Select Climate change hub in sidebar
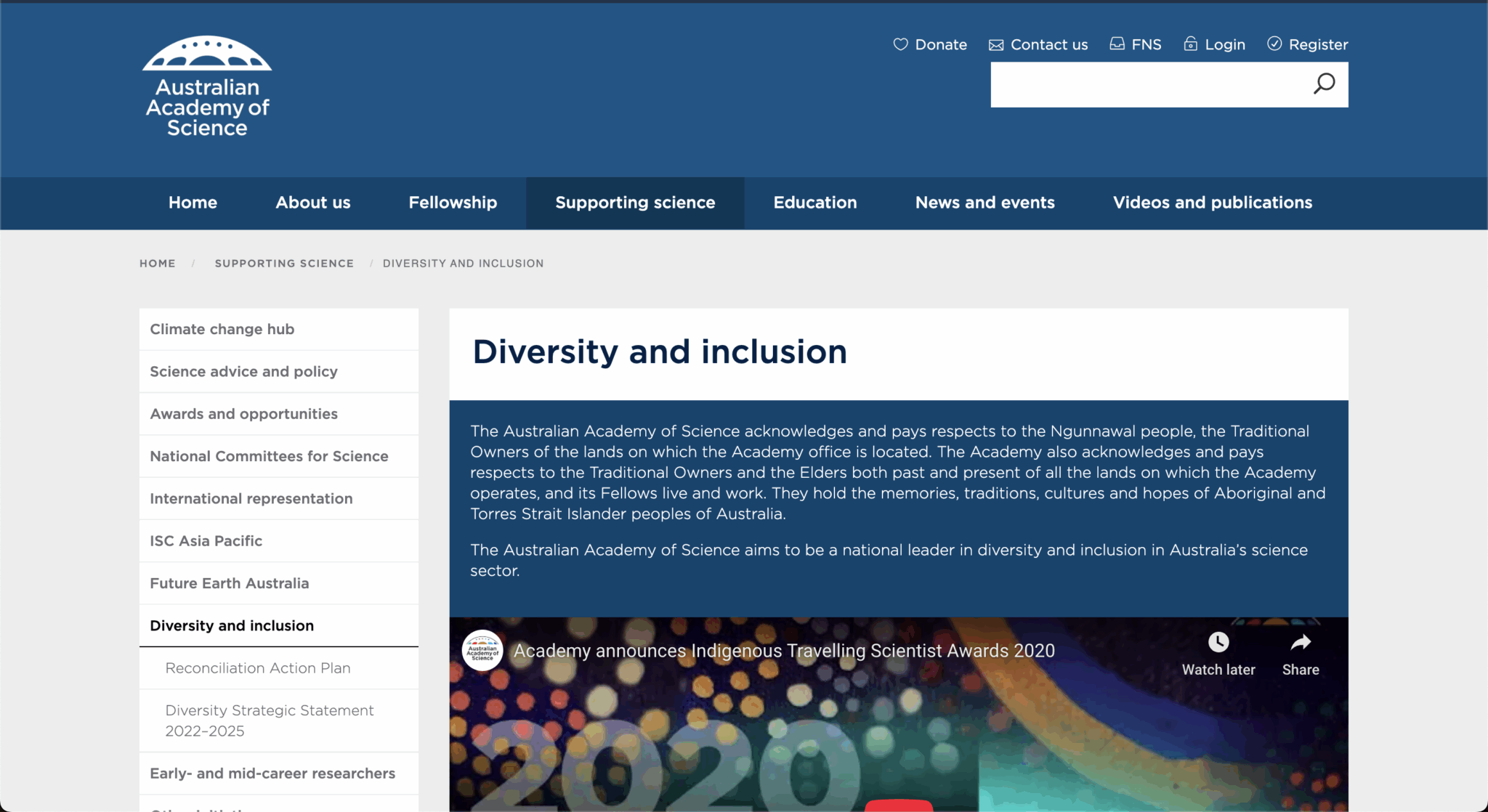This screenshot has width=1488, height=812. click(x=279, y=329)
